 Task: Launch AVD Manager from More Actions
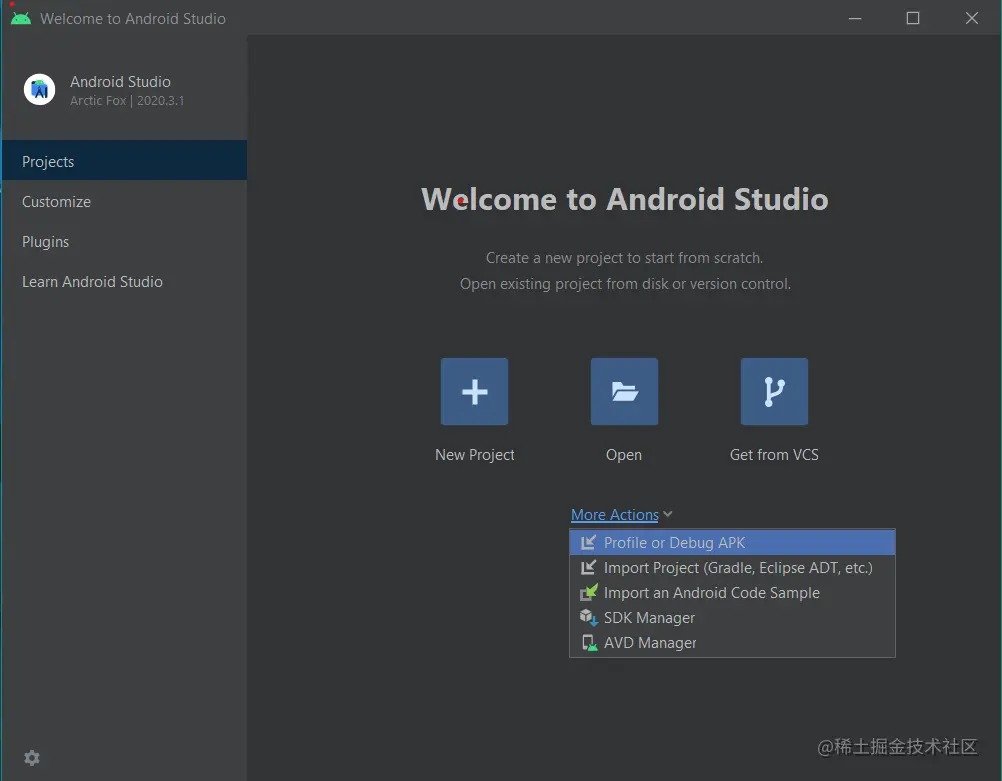(732, 642)
